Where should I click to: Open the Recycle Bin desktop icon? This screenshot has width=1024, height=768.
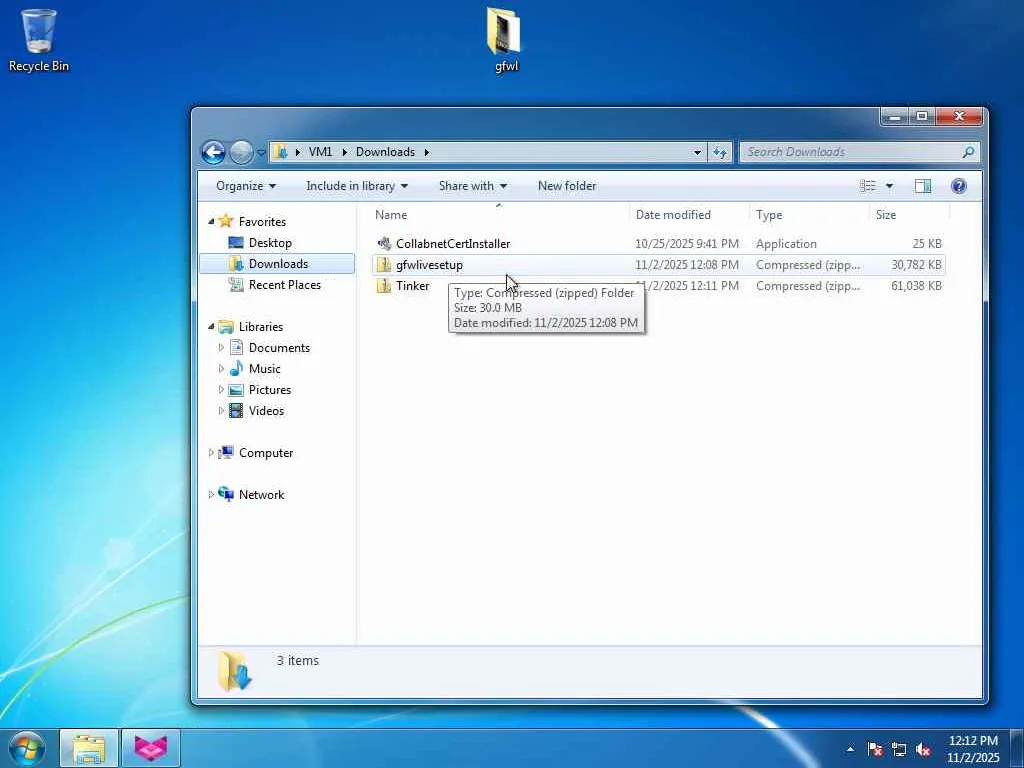(39, 39)
